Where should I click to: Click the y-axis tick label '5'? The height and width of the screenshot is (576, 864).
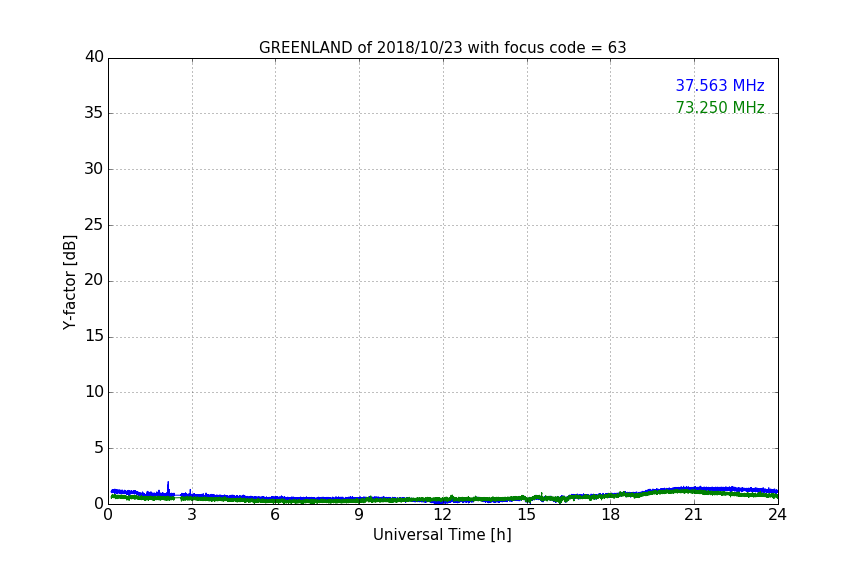(x=99, y=448)
